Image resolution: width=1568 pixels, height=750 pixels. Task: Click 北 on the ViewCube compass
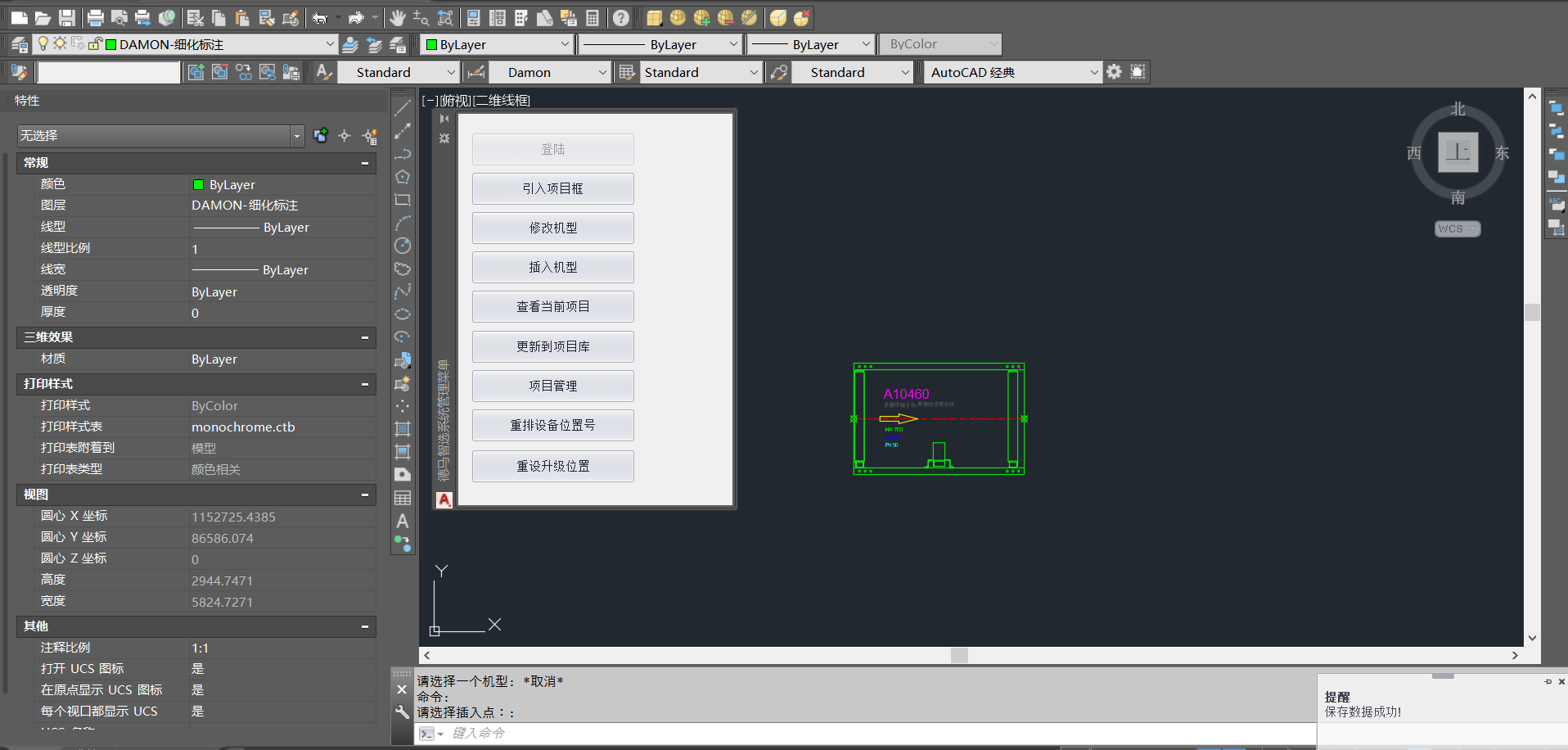tap(1458, 109)
